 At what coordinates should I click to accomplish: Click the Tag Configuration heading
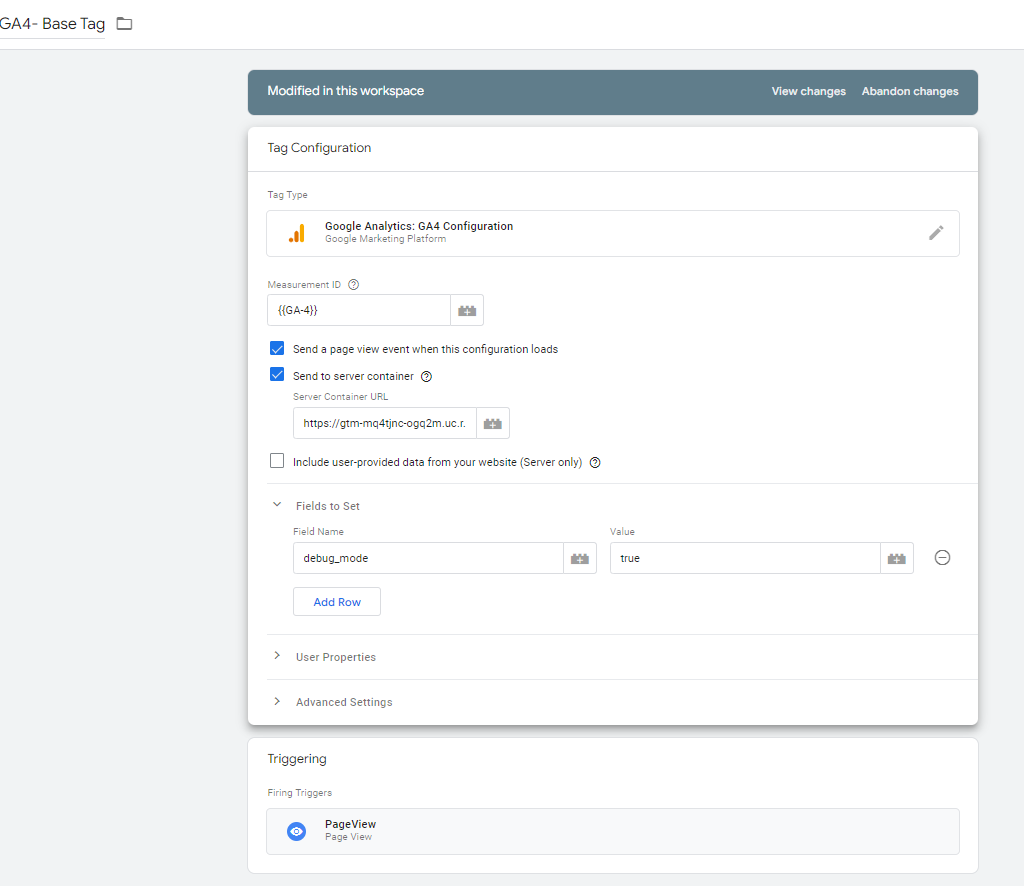tap(319, 148)
